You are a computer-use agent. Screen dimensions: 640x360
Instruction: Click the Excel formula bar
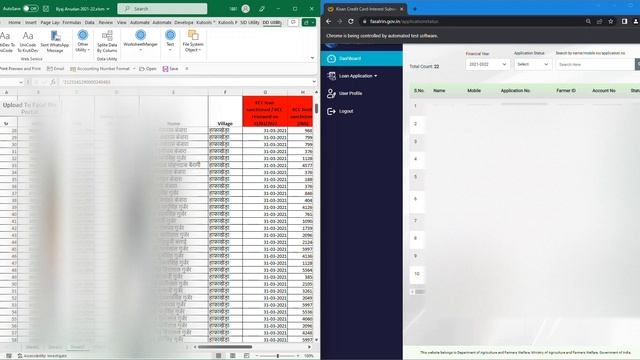[x=186, y=82]
